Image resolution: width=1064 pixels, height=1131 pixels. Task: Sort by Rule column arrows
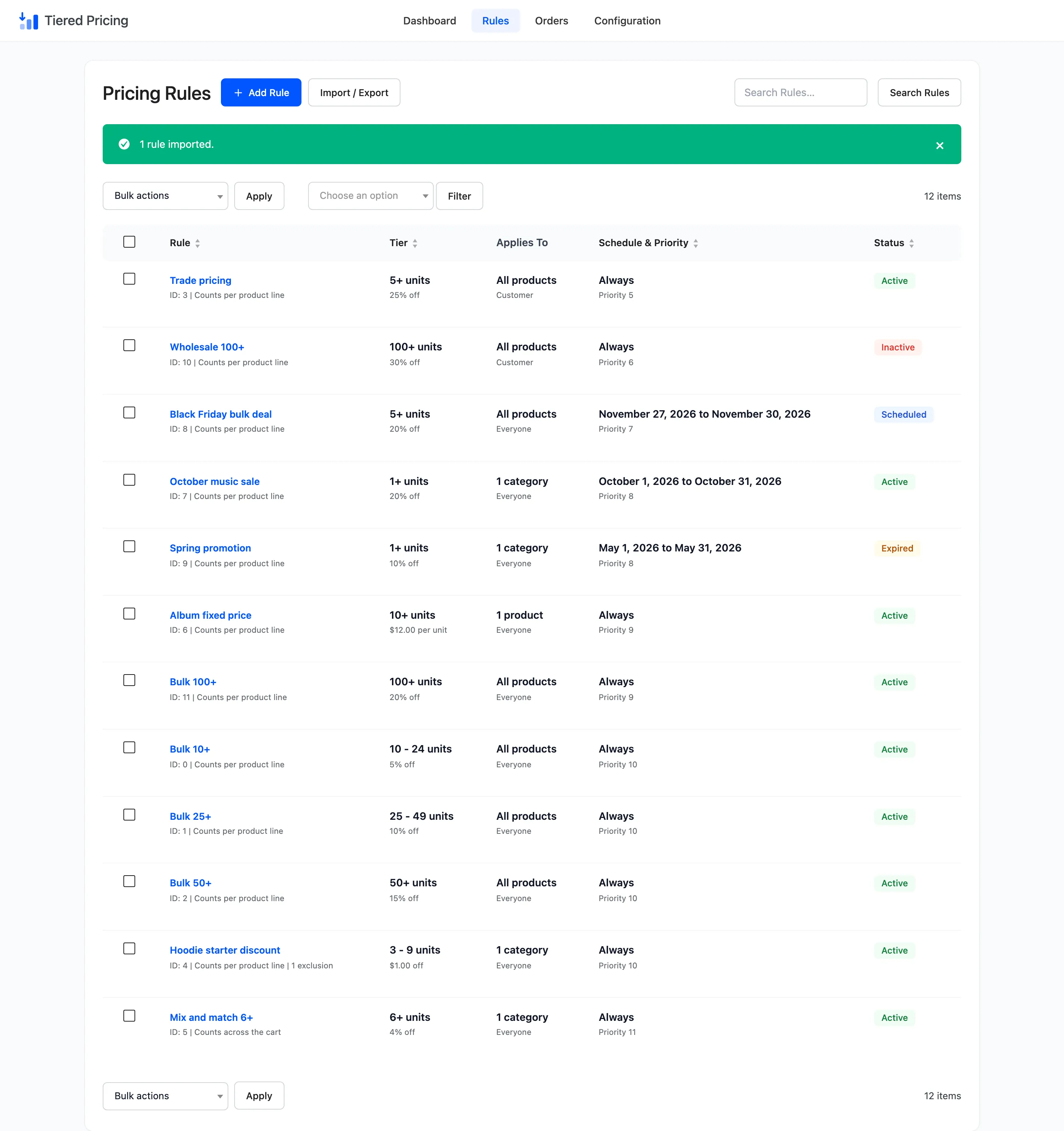(197, 244)
